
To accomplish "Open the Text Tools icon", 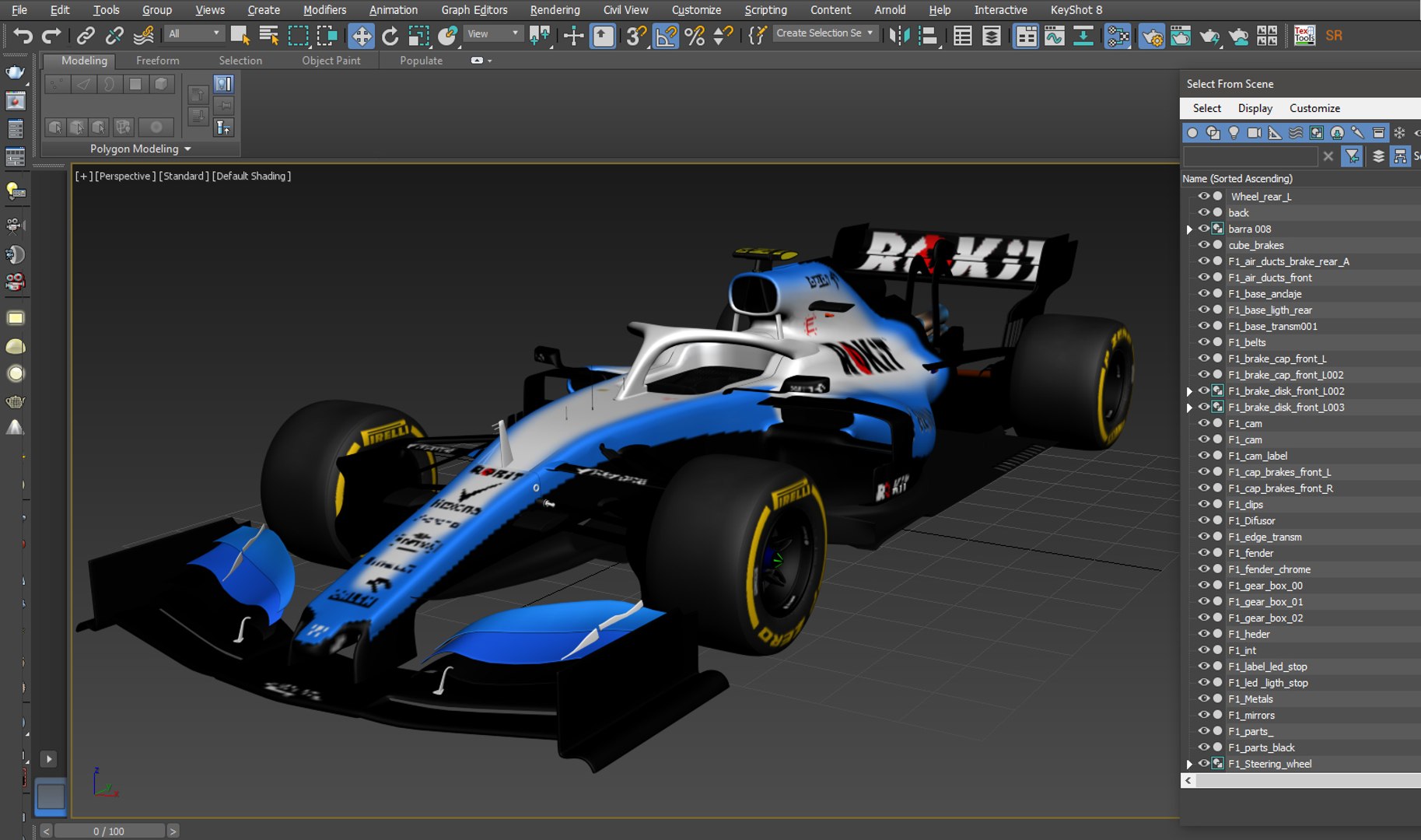I will click(x=1304, y=36).
